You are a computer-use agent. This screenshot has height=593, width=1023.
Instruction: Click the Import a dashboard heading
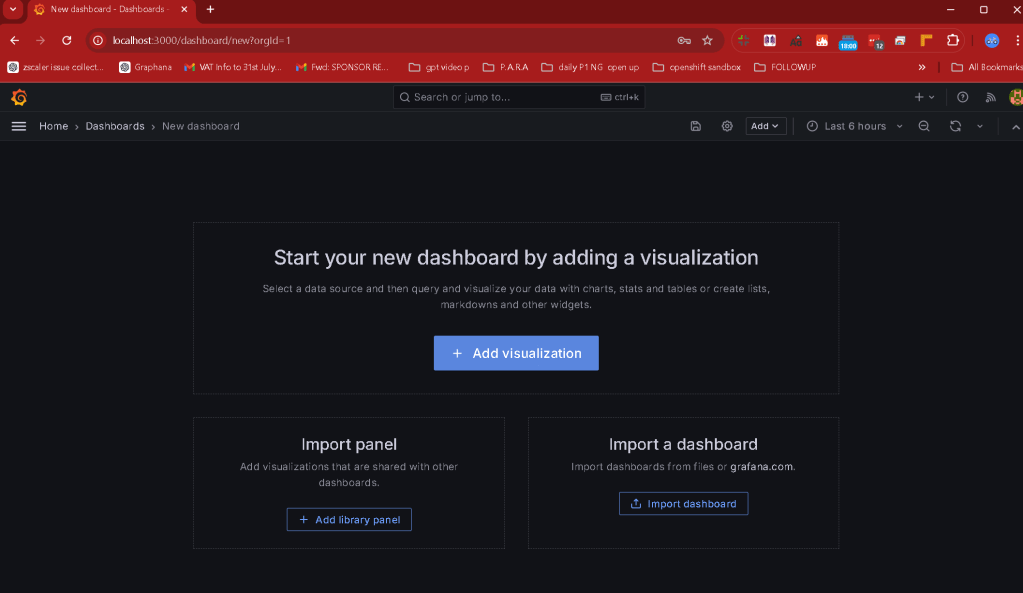pyautogui.click(x=683, y=444)
